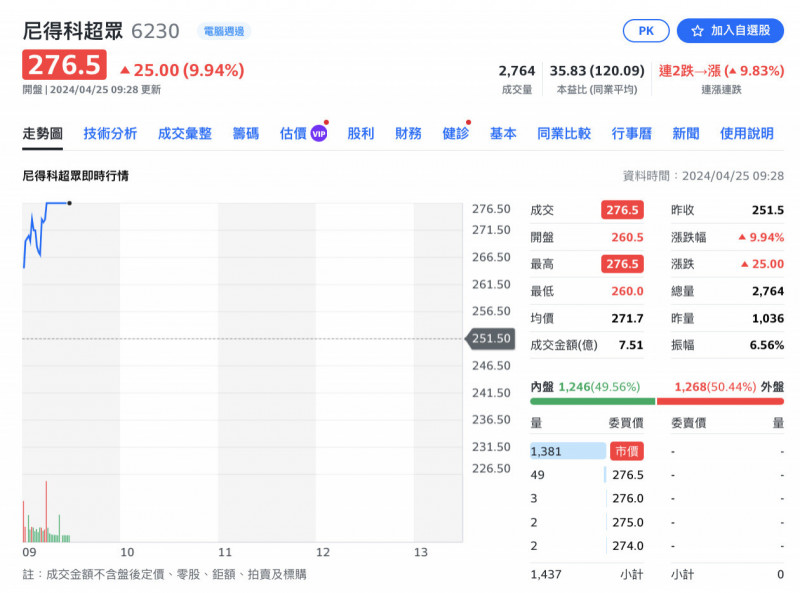Click the 最高 276.5 highlighted value
Screen dimensions: 800x593
tap(622, 264)
